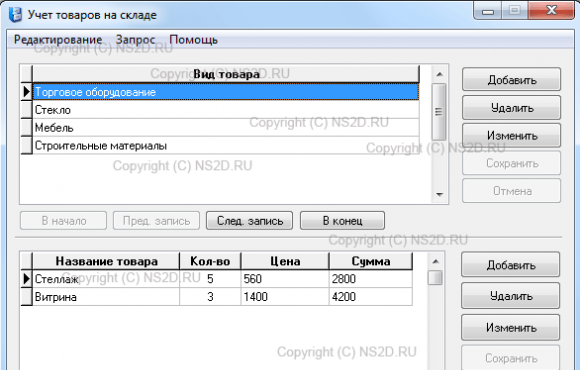The image size is (580, 370).
Task: Select the Стекло row
Action: coord(226,110)
